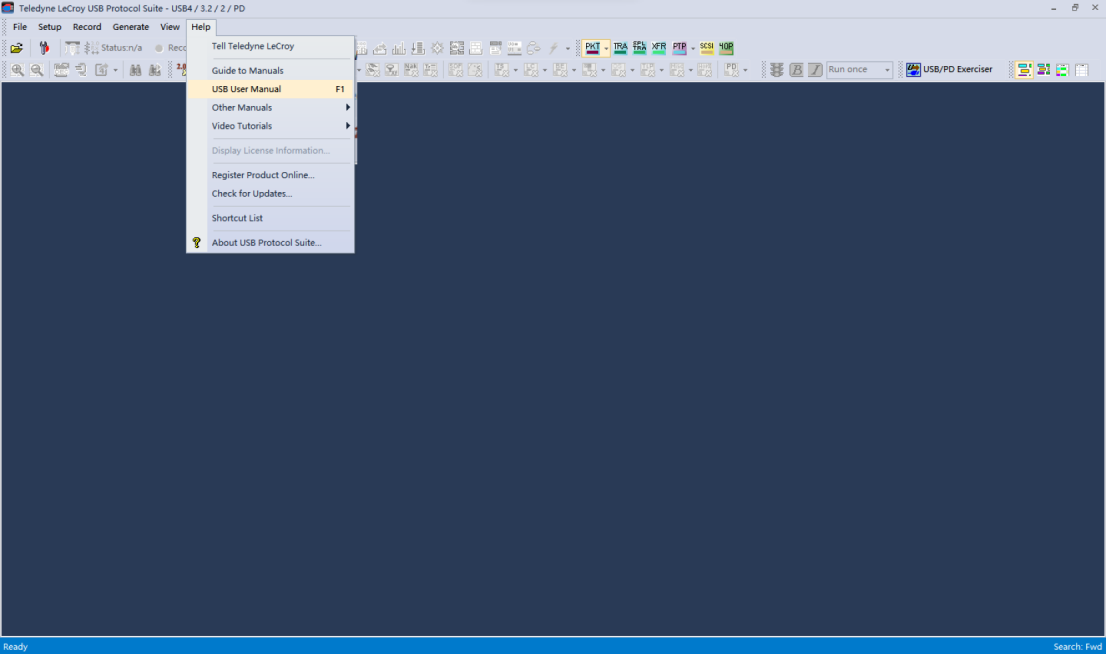
Task: Open the Run once combo box
Action: click(x=859, y=70)
